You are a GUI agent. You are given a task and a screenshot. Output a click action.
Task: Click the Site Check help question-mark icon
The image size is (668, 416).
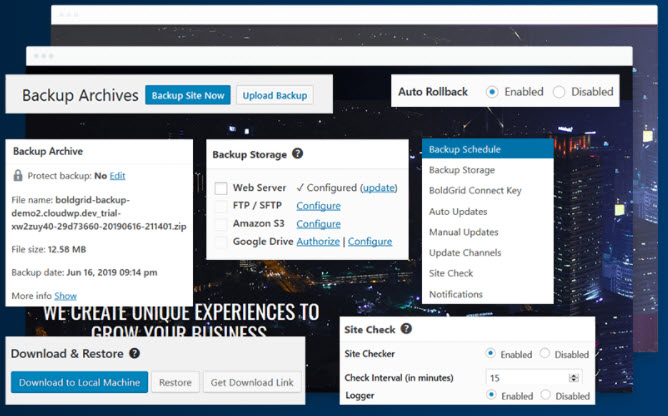(x=406, y=329)
